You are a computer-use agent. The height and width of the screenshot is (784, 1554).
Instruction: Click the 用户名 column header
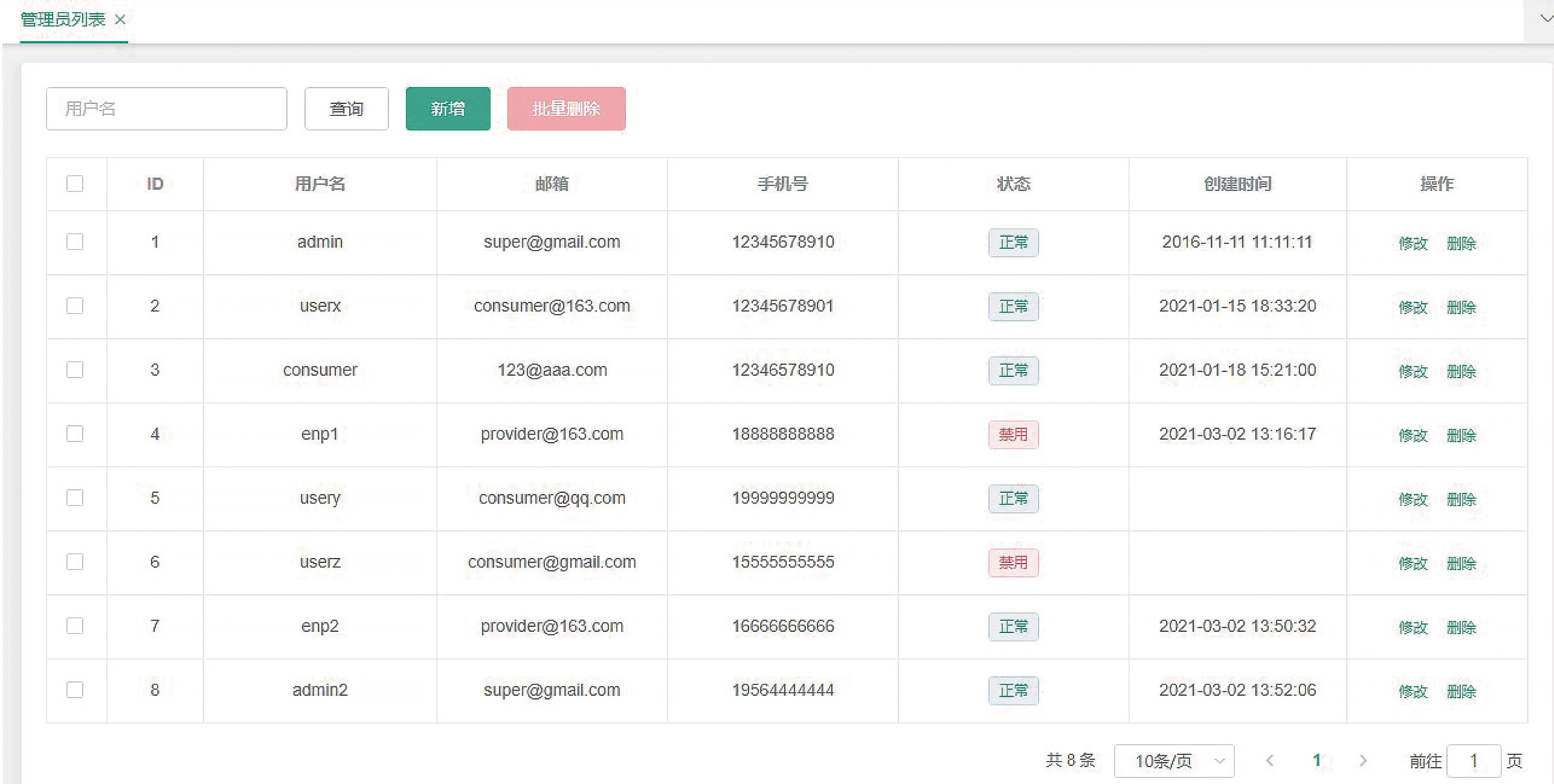320,184
